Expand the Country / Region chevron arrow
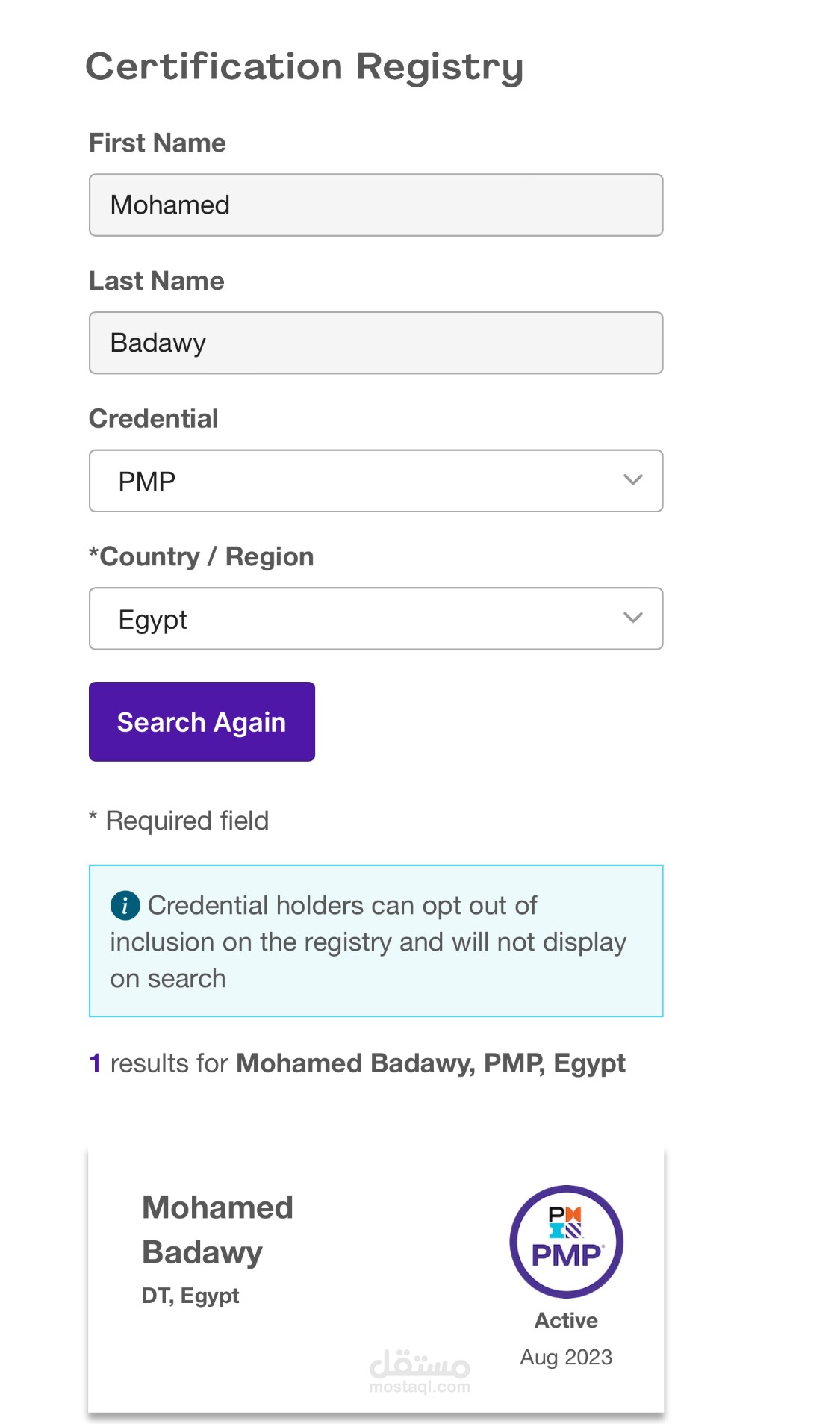The height and width of the screenshot is (1424, 840). pyautogui.click(x=632, y=618)
